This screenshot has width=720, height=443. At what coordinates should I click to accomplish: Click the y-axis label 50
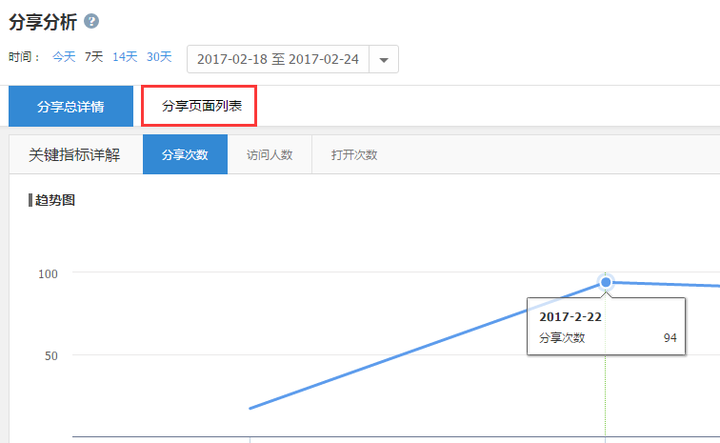click(51, 356)
